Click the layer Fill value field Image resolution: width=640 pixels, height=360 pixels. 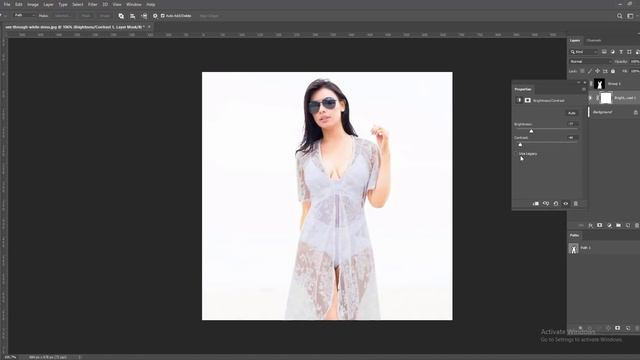pos(635,71)
